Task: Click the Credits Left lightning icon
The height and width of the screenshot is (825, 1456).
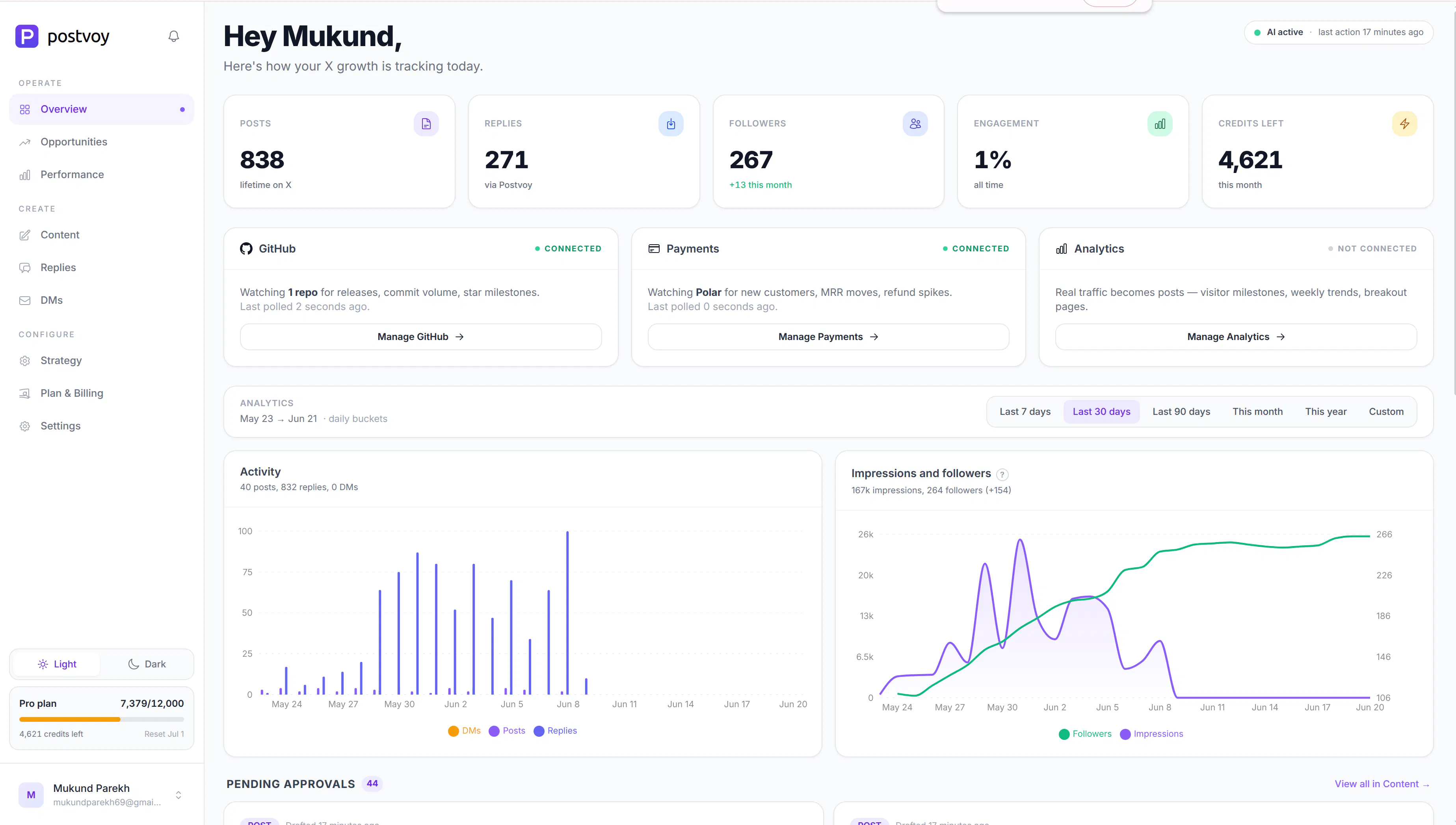Action: pyautogui.click(x=1404, y=124)
